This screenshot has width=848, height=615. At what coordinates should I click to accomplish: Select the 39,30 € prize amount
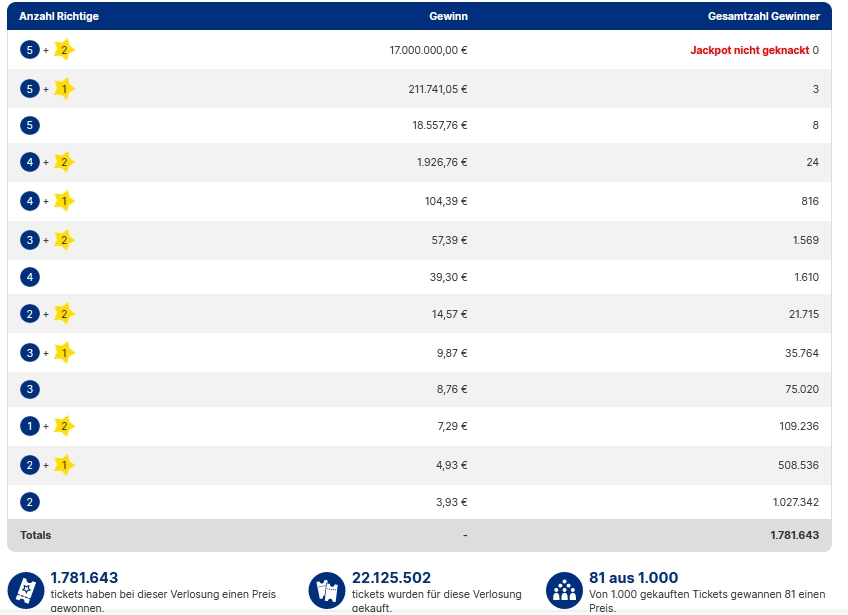pos(448,277)
